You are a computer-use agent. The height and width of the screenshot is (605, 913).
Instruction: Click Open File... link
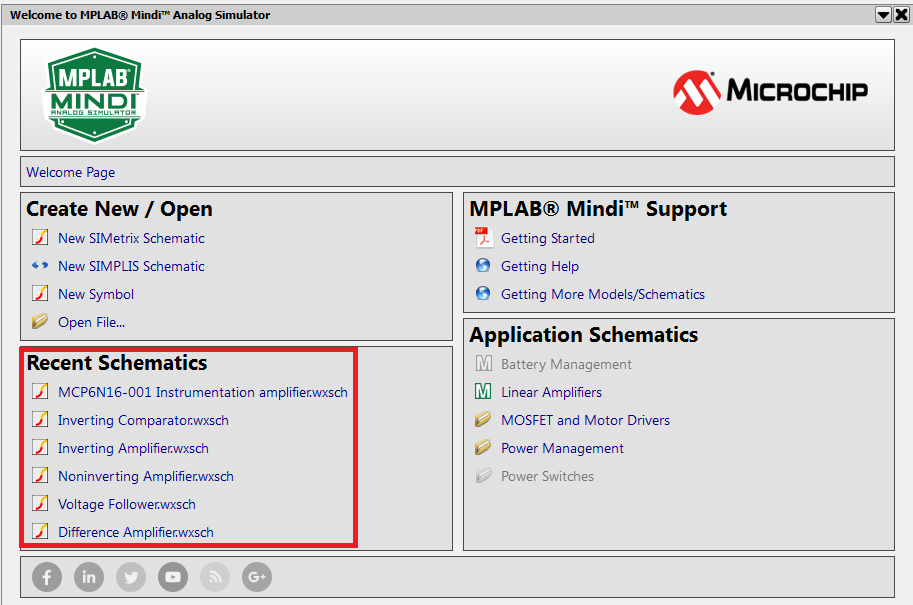(x=91, y=322)
